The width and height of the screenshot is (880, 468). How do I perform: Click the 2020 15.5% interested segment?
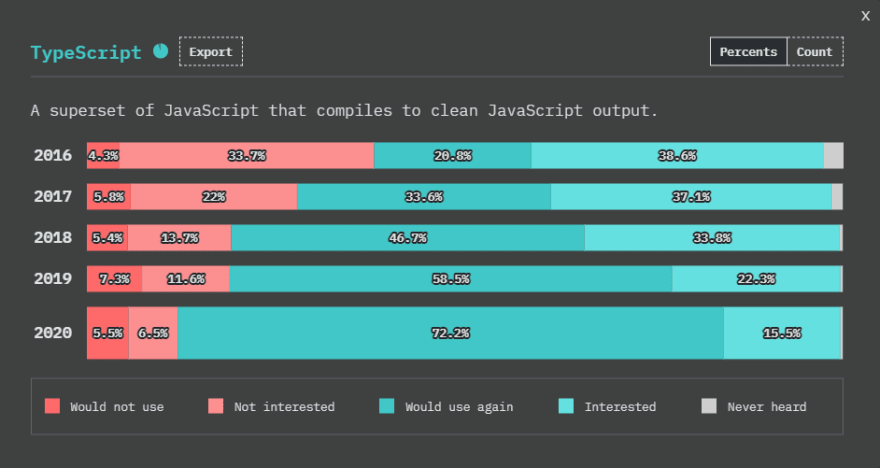point(782,333)
